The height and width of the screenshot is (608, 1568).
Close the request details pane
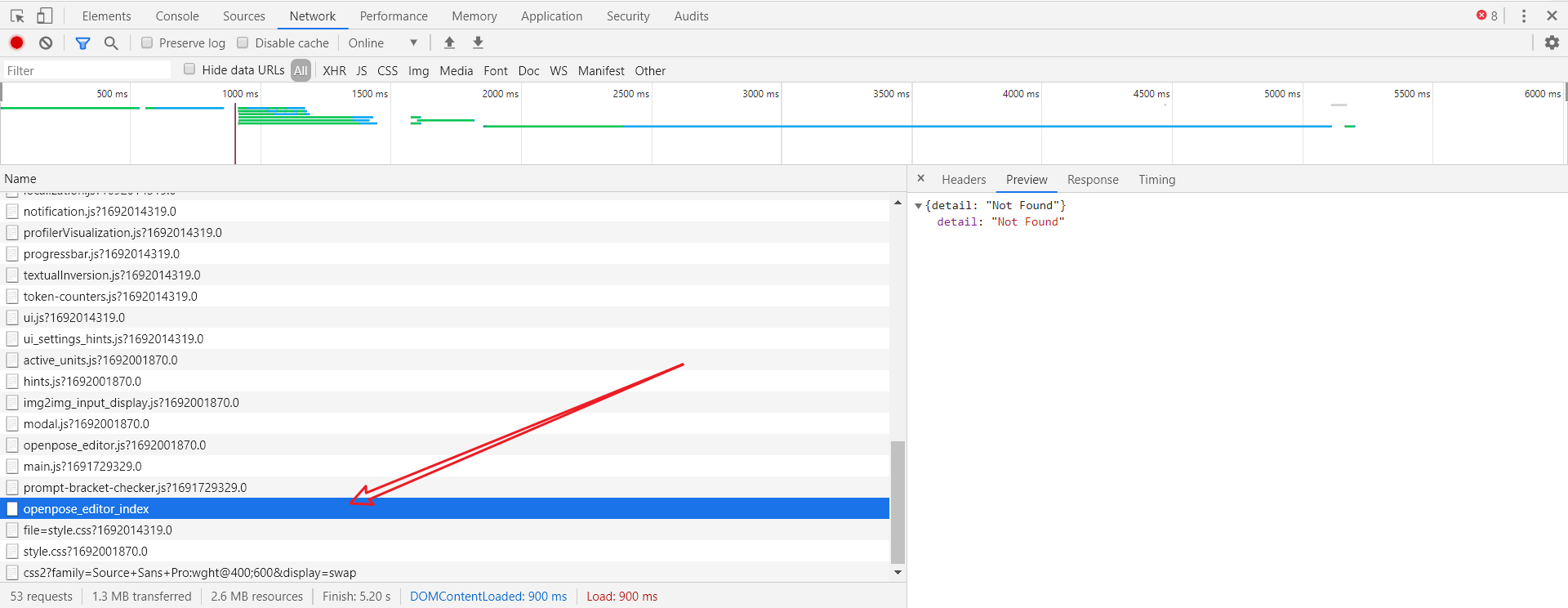(x=920, y=178)
